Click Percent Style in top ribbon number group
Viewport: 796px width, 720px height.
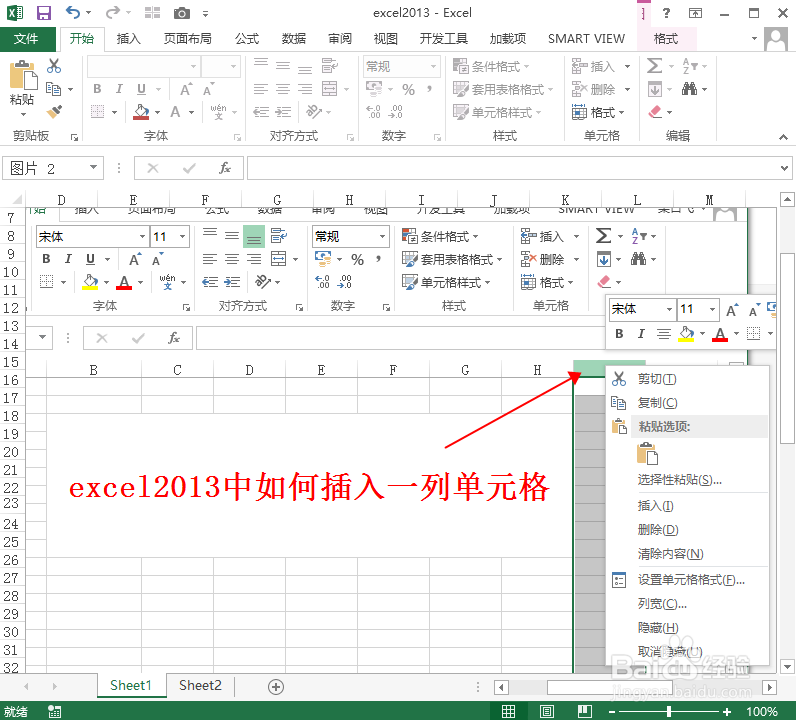[408, 89]
